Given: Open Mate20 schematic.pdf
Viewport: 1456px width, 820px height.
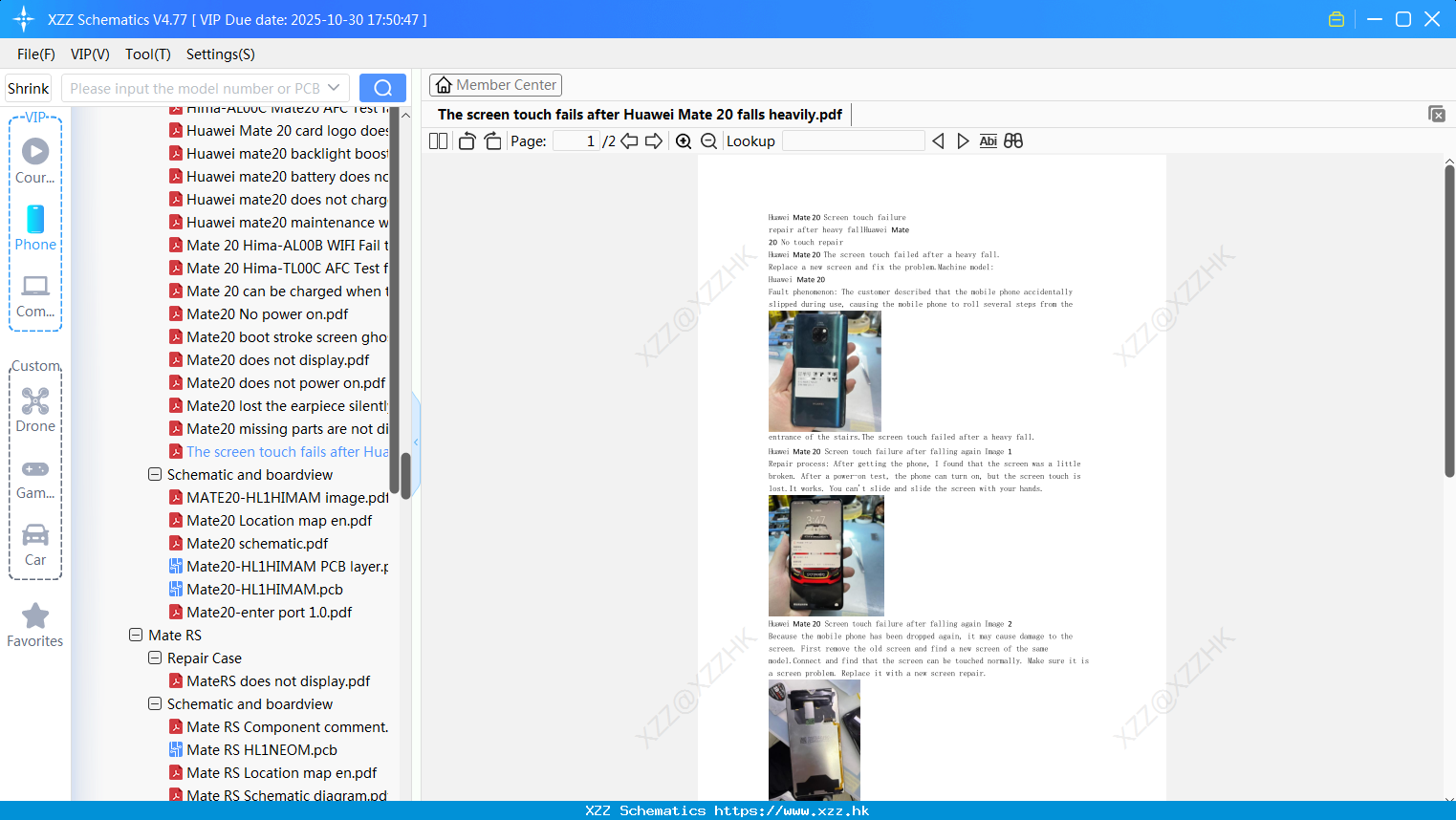Looking at the screenshot, I should tap(249, 544).
